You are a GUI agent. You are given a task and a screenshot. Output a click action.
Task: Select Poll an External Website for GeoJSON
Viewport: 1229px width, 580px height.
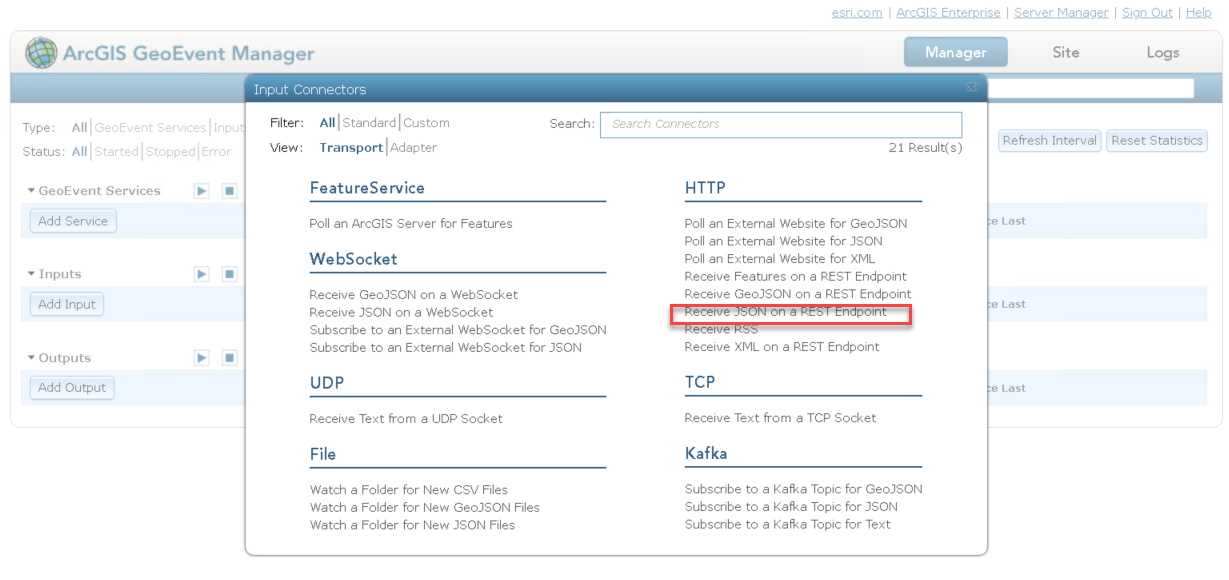tap(796, 223)
